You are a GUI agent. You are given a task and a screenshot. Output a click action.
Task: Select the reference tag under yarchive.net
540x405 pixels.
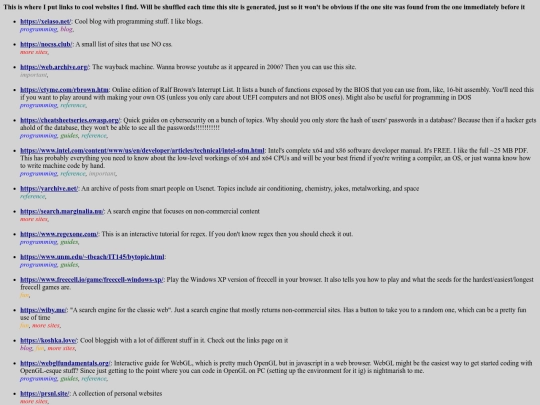pyautogui.click(x=33, y=196)
